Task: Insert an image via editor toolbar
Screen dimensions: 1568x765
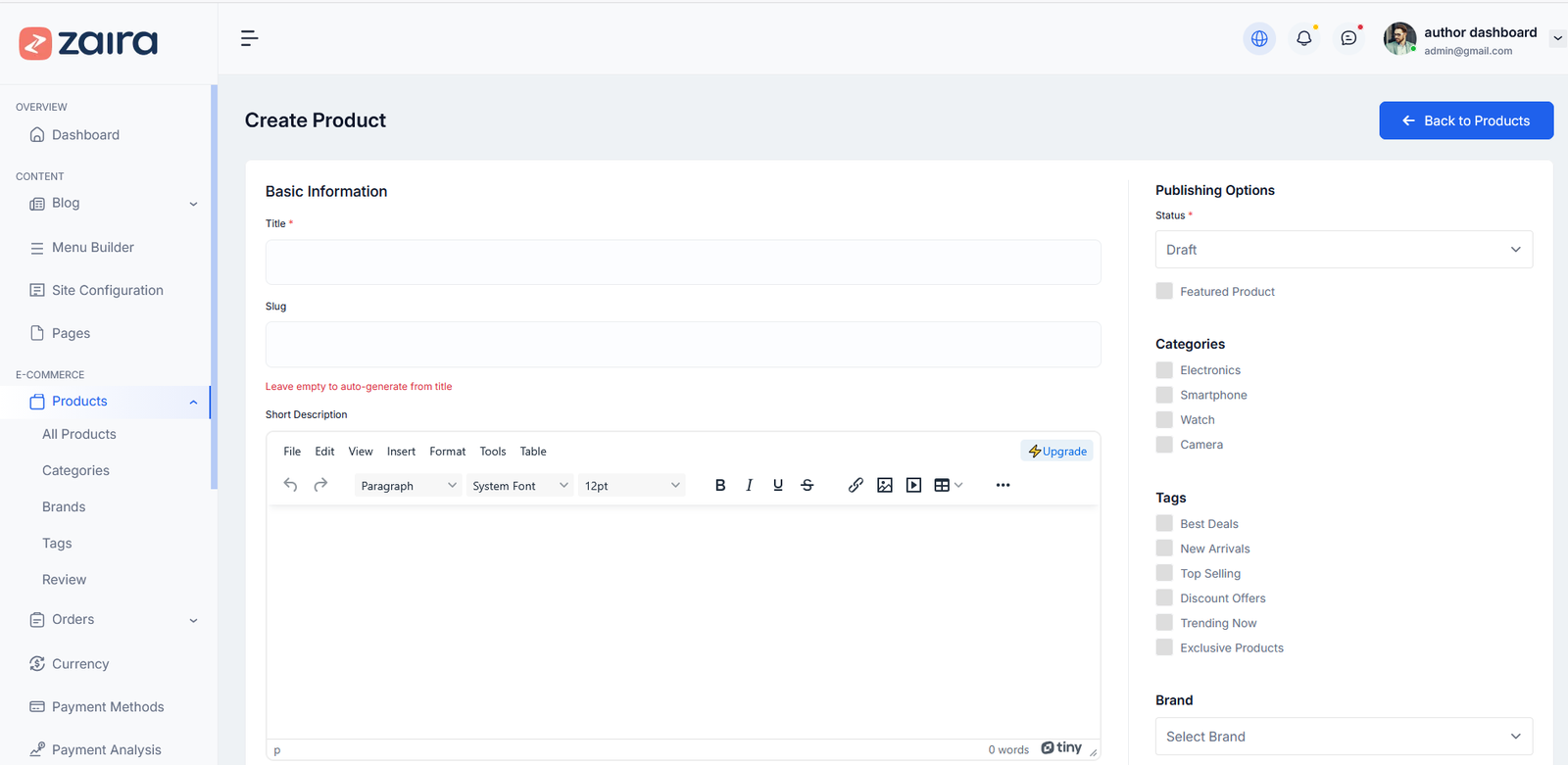Action: tap(885, 485)
